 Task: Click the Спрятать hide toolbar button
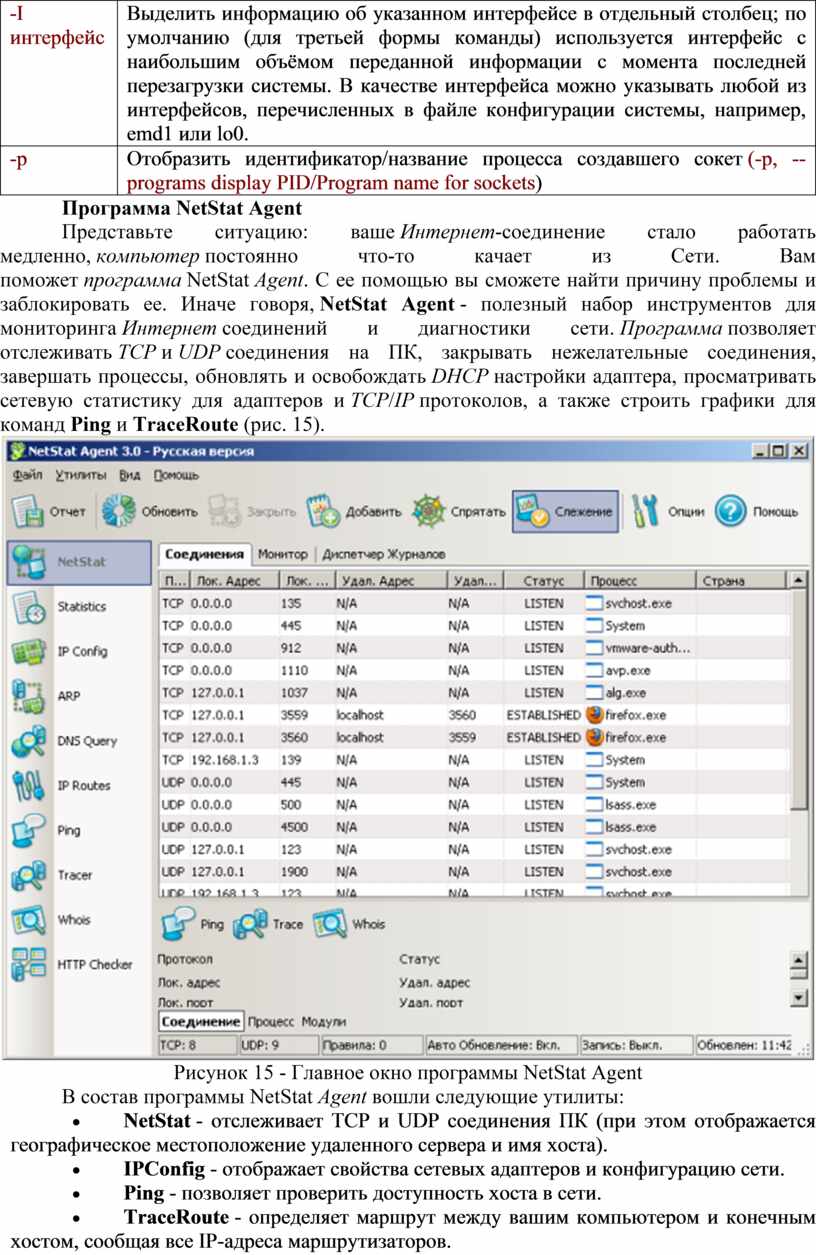tap(459, 511)
